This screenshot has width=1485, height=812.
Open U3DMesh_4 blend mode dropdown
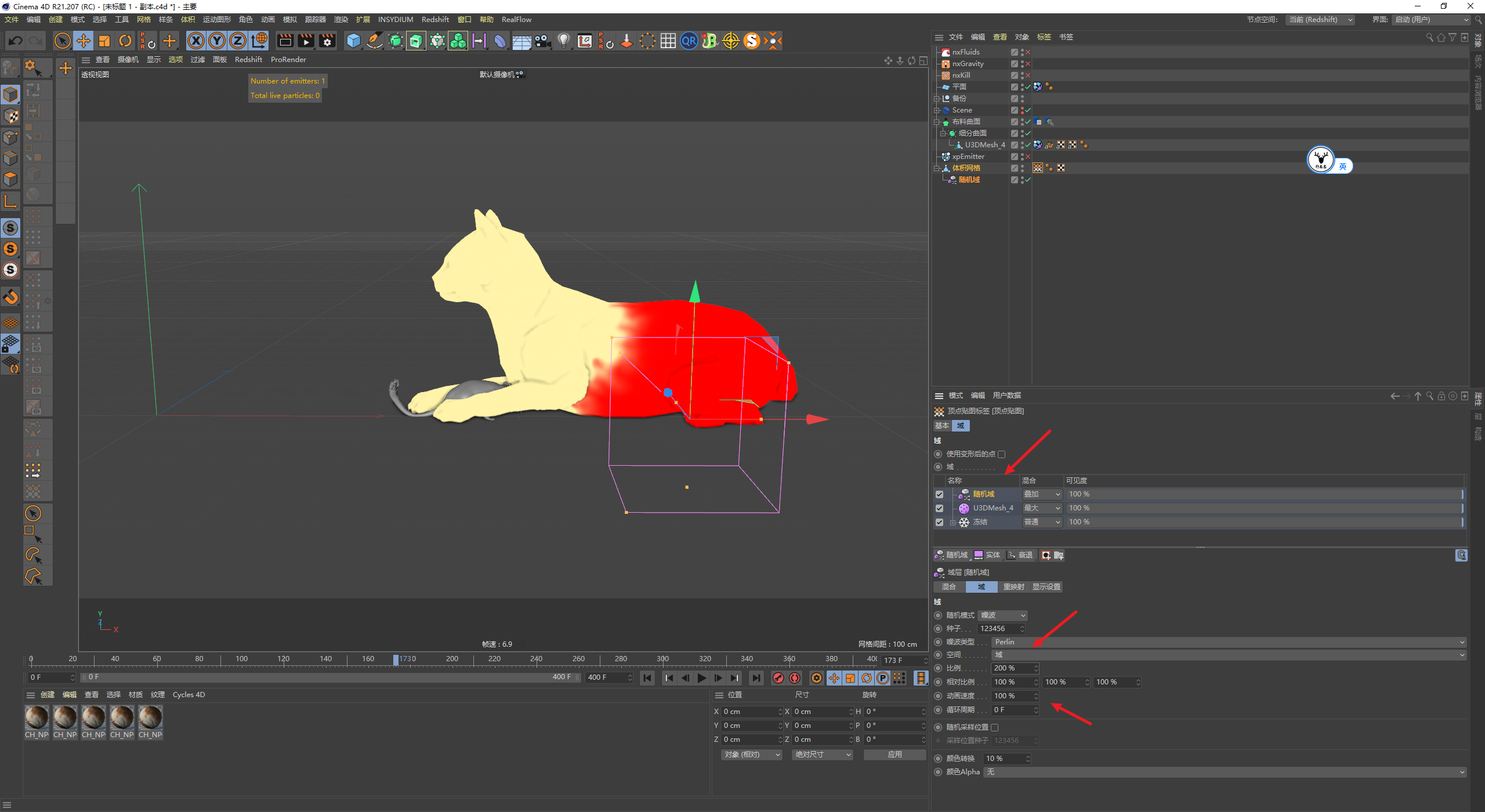tap(1042, 508)
